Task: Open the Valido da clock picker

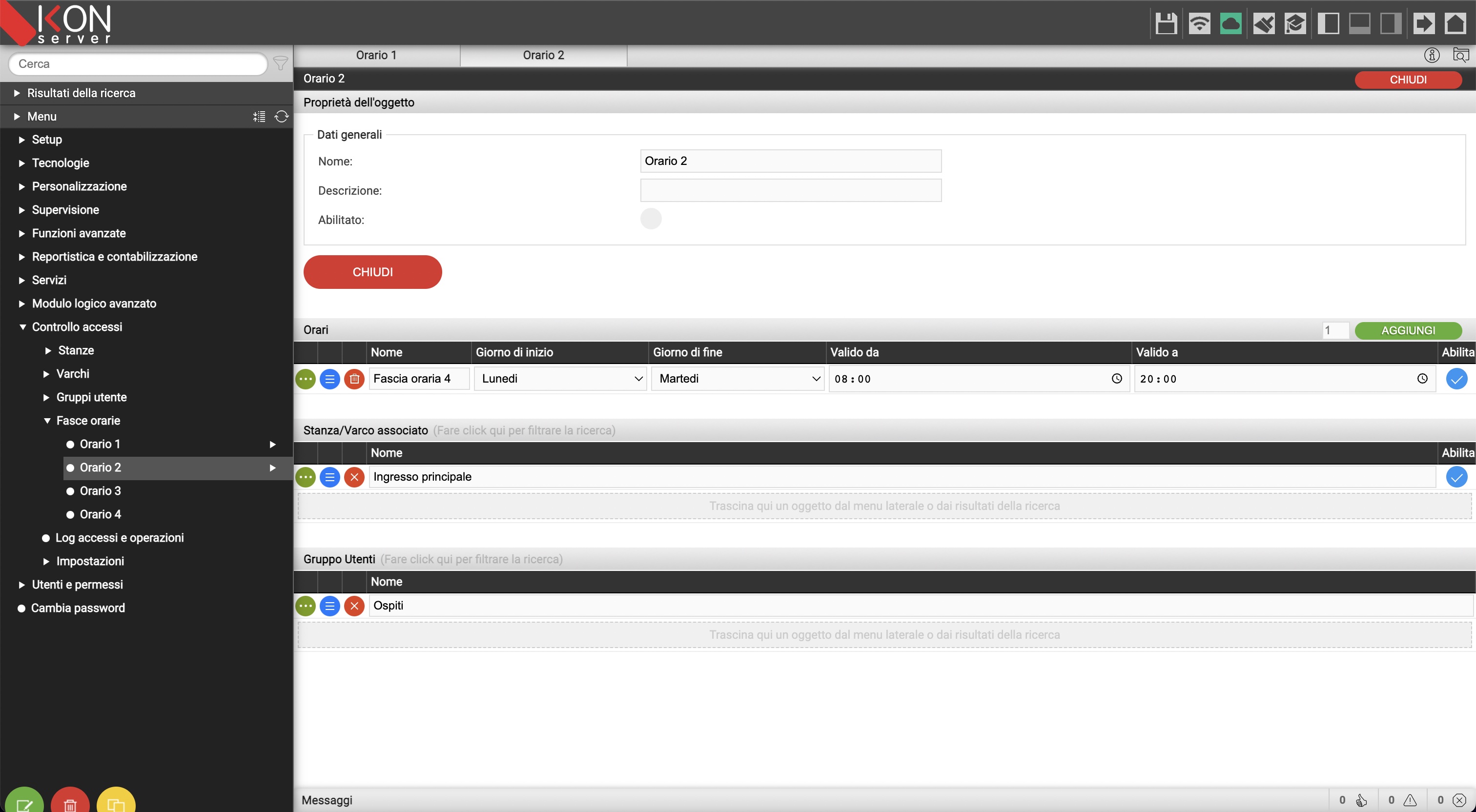Action: [1117, 379]
